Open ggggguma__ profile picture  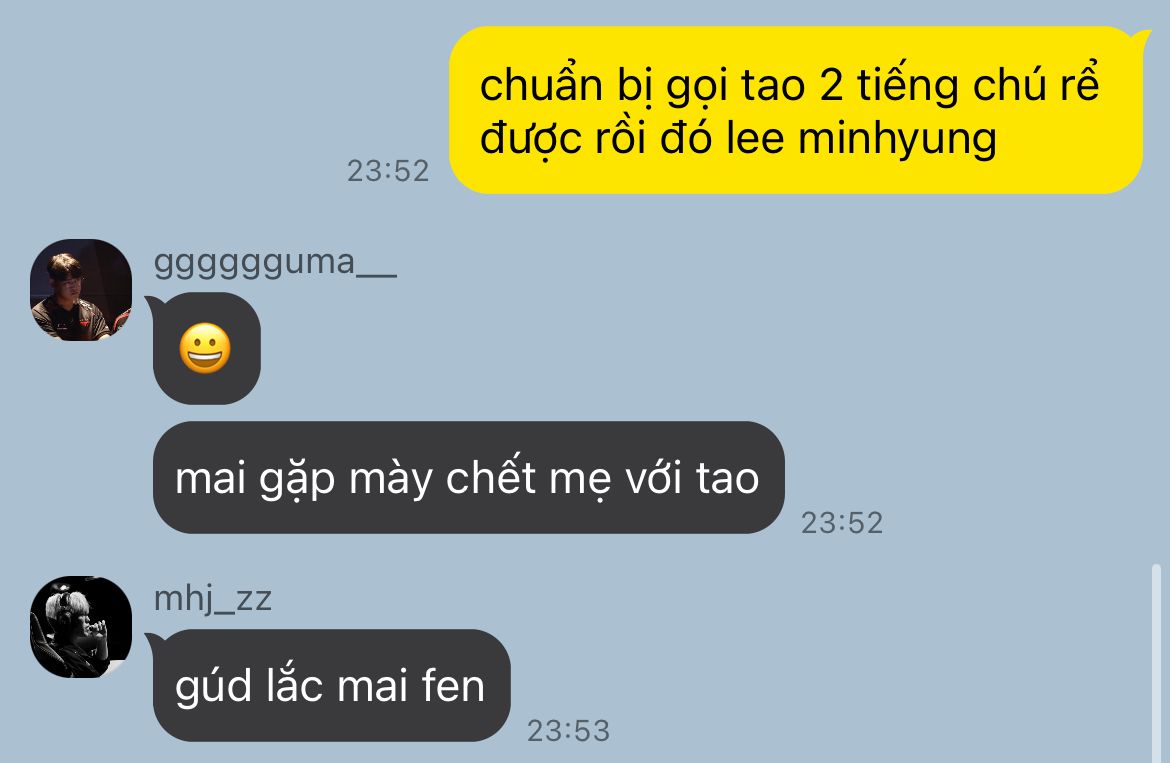[x=81, y=289]
